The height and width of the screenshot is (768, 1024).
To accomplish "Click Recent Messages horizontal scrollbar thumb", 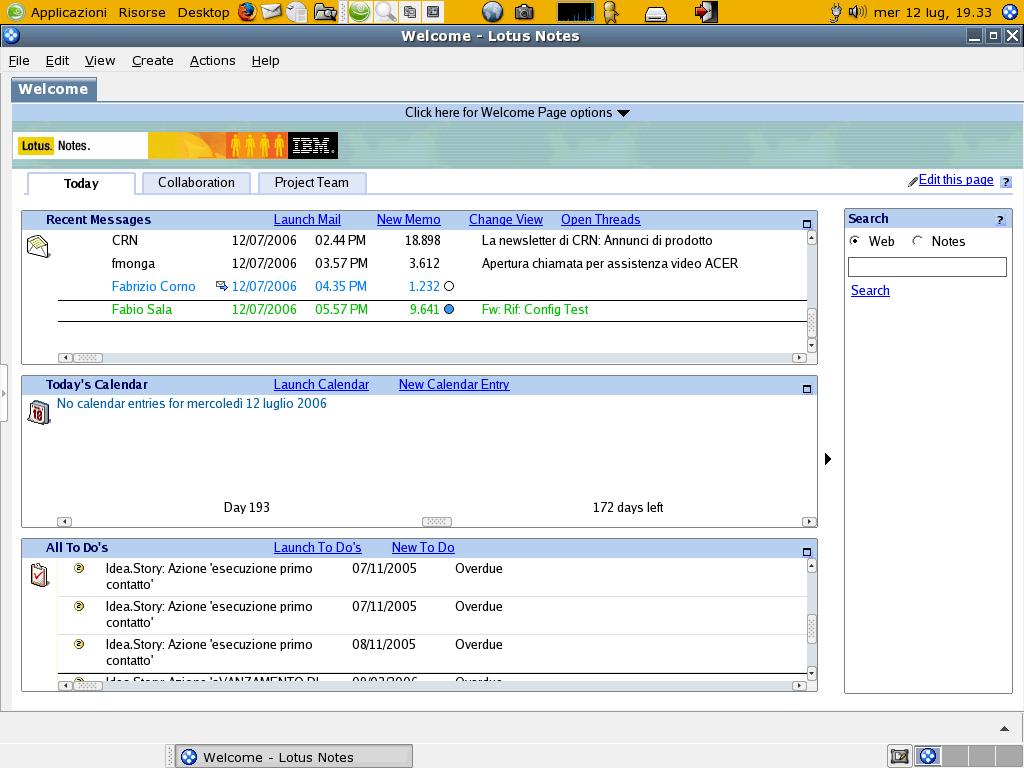I will [88, 358].
